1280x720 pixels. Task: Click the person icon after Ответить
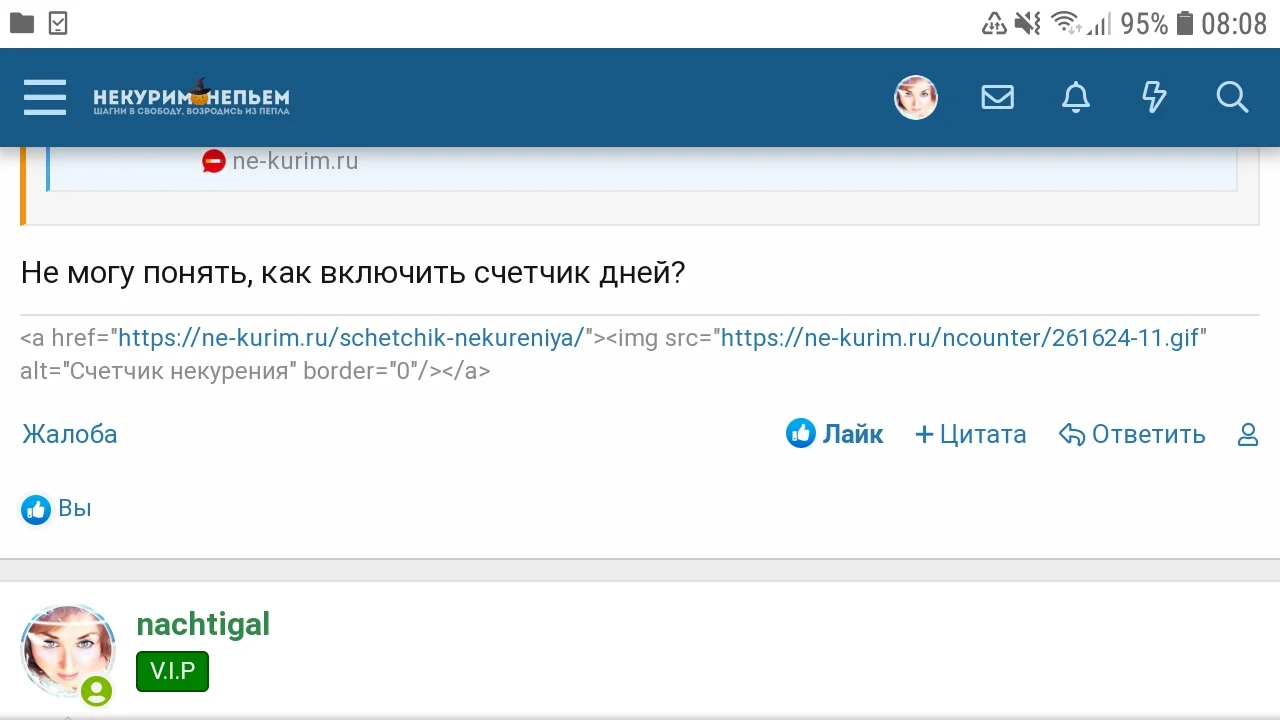(x=1246, y=434)
